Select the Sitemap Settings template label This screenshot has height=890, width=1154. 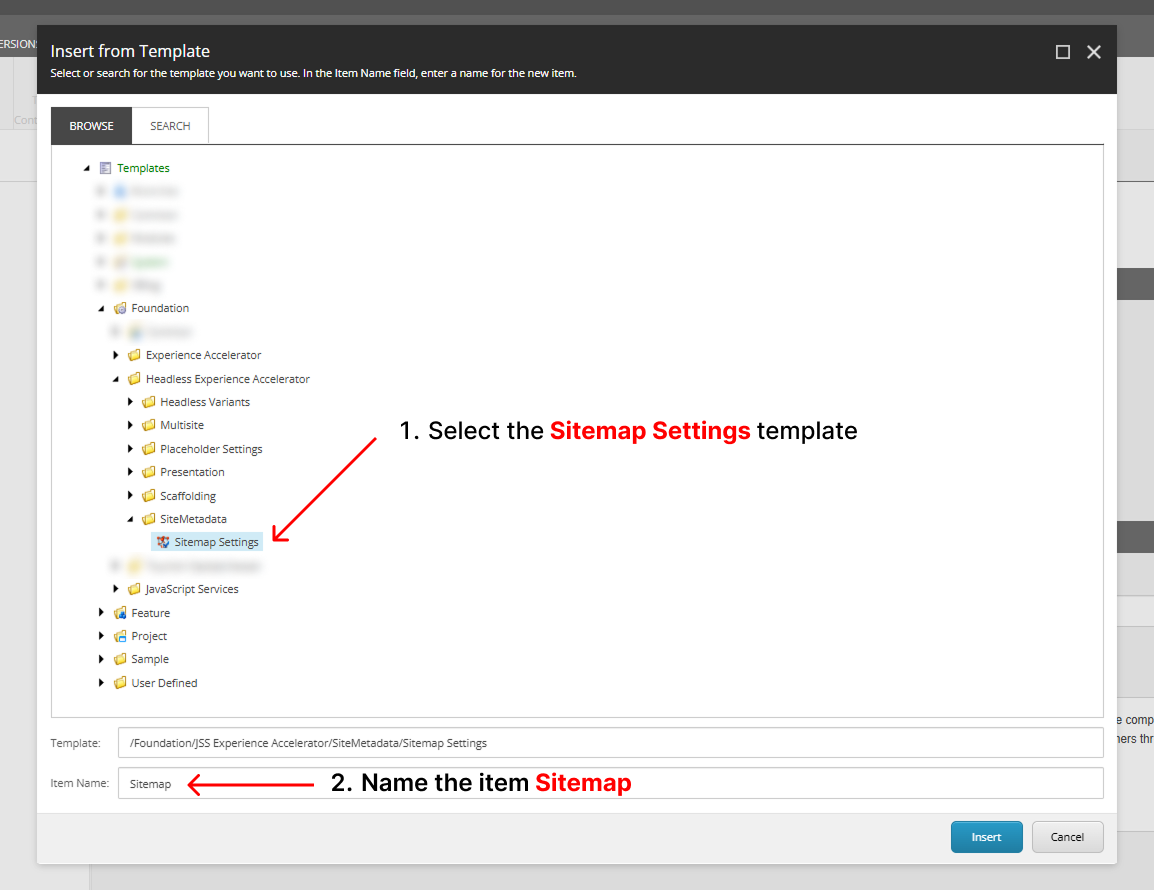click(216, 542)
